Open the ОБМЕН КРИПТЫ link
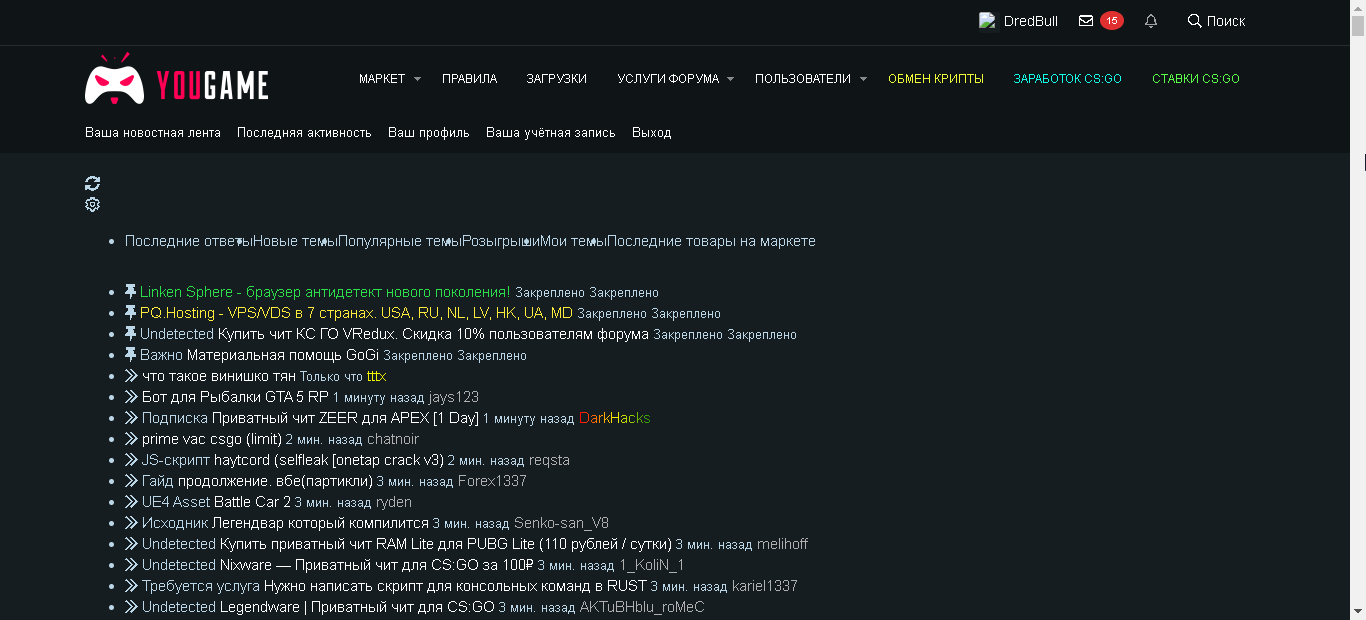 coord(935,79)
